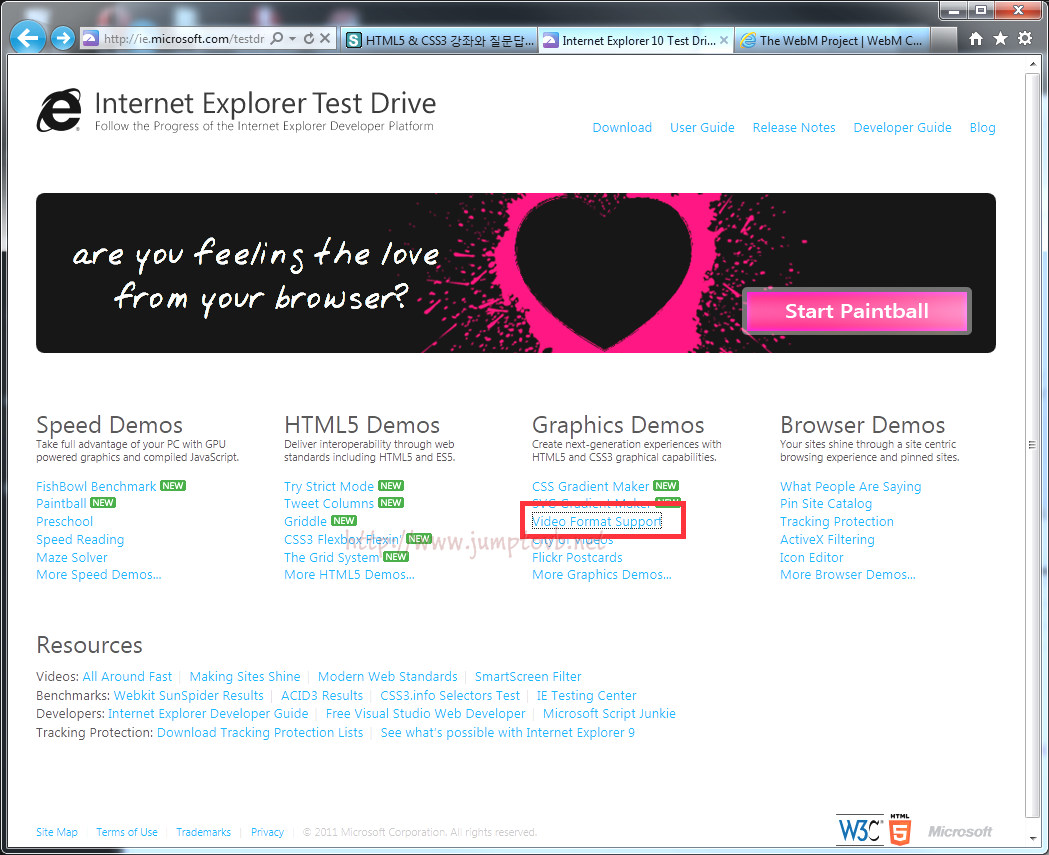This screenshot has height=855, width=1049.
Task: Open the SmartScreen Filter video link
Action: coord(528,676)
